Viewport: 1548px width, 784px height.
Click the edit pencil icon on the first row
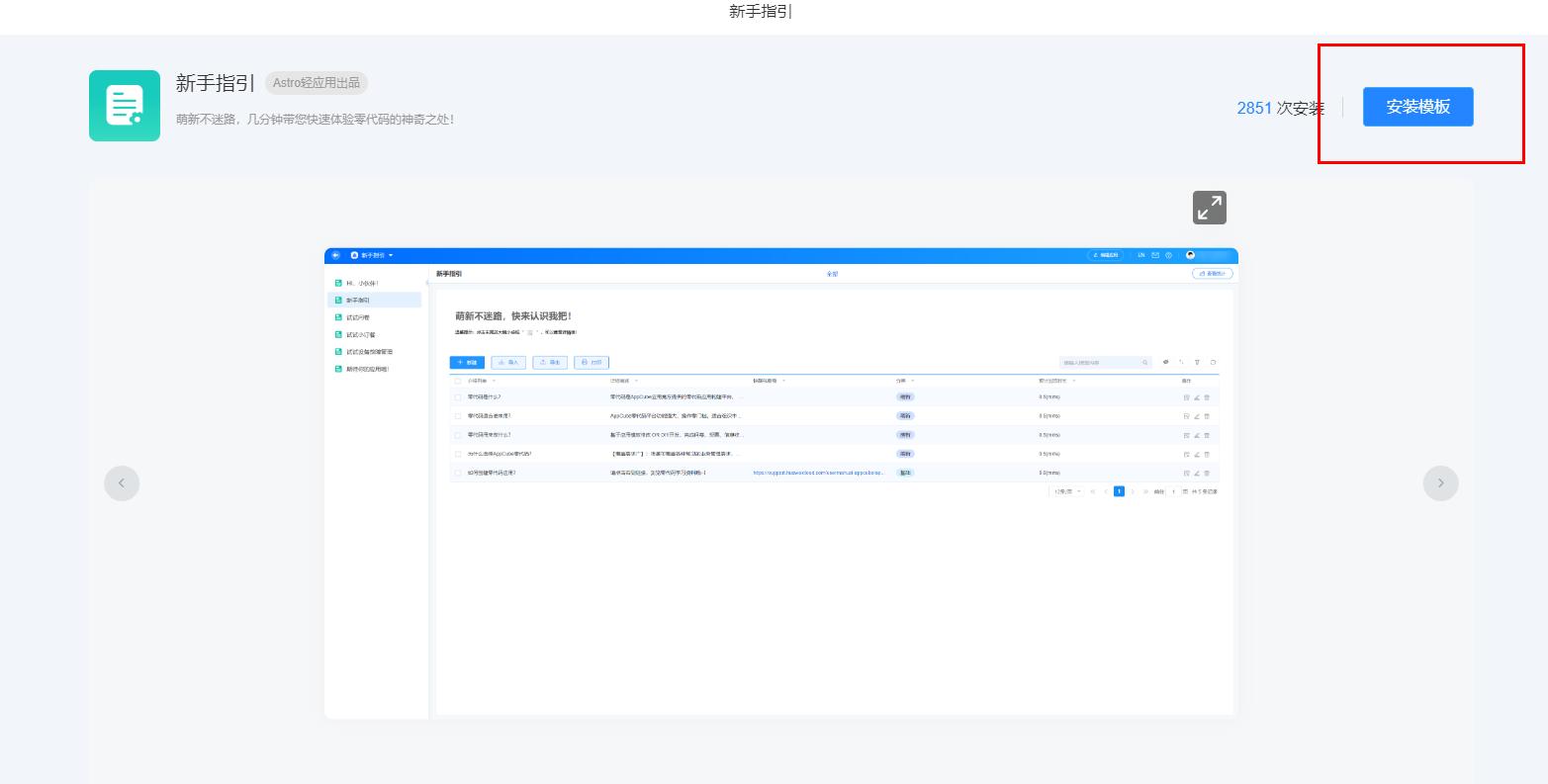pyautogui.click(x=1196, y=396)
